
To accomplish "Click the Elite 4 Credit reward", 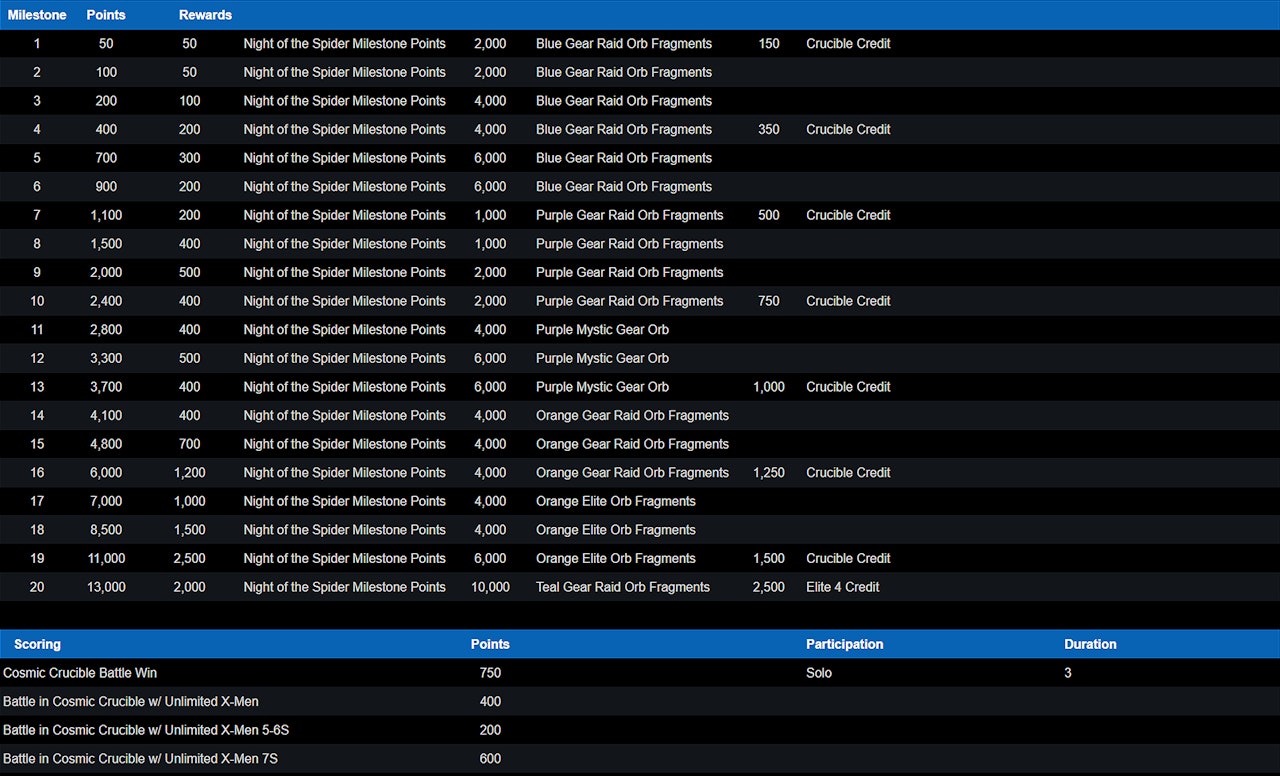I will (x=843, y=587).
